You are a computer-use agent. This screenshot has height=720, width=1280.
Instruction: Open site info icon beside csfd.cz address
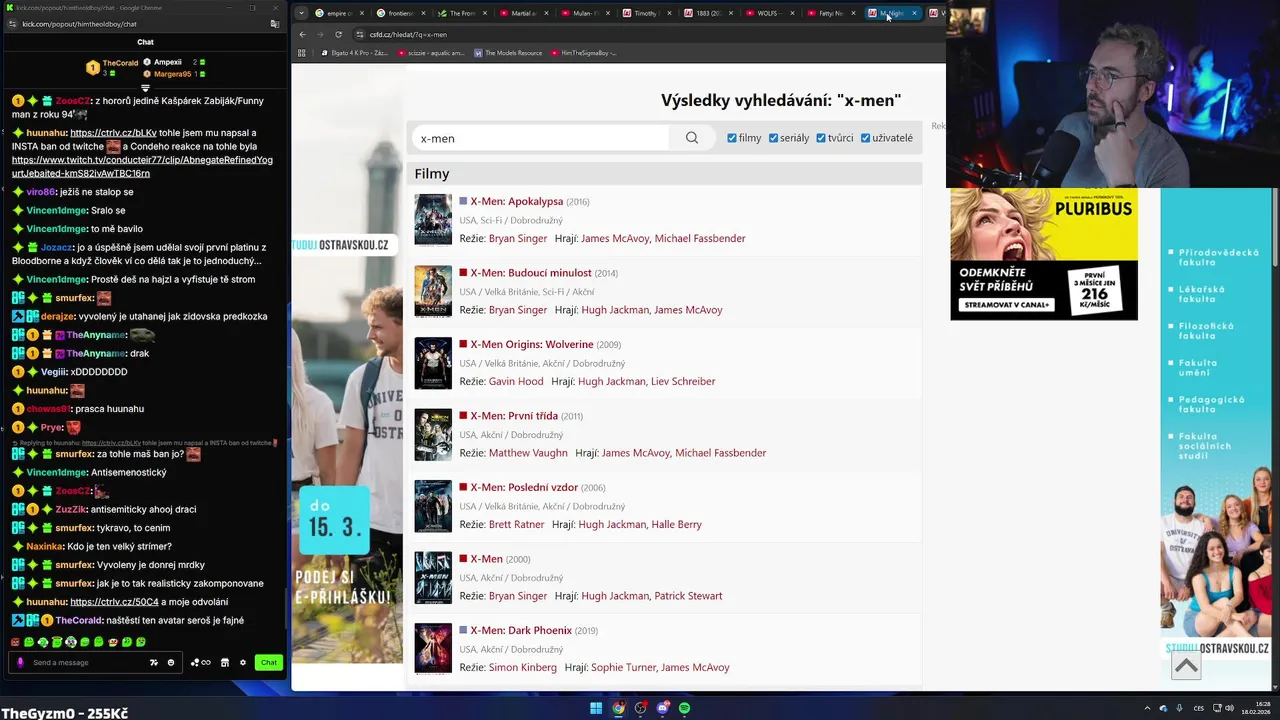coord(359,34)
